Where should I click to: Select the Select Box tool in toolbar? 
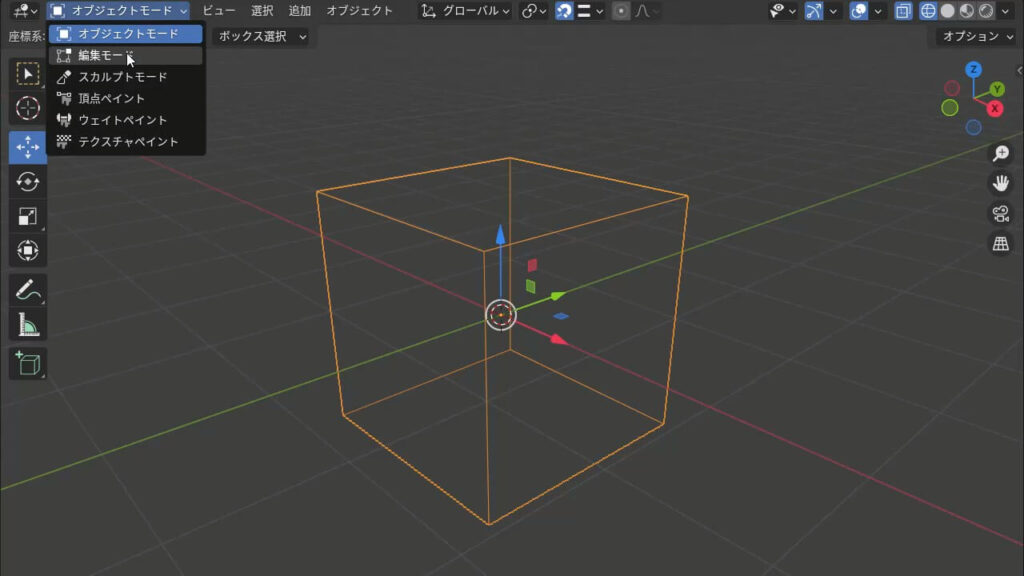point(27,74)
